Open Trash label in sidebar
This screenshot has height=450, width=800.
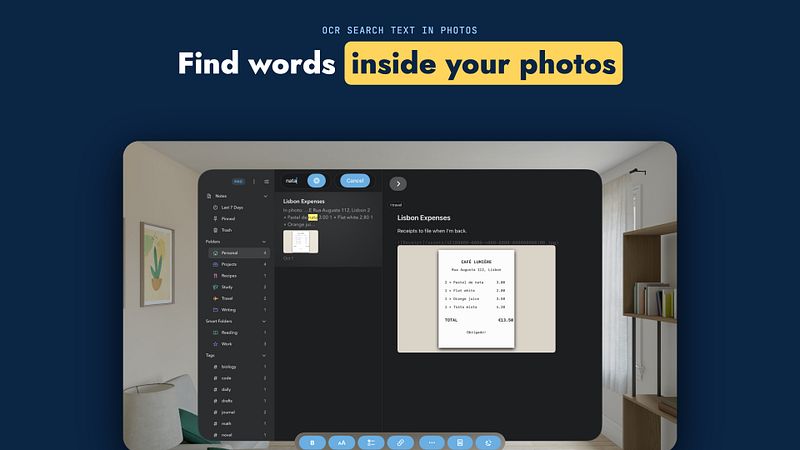(x=227, y=230)
